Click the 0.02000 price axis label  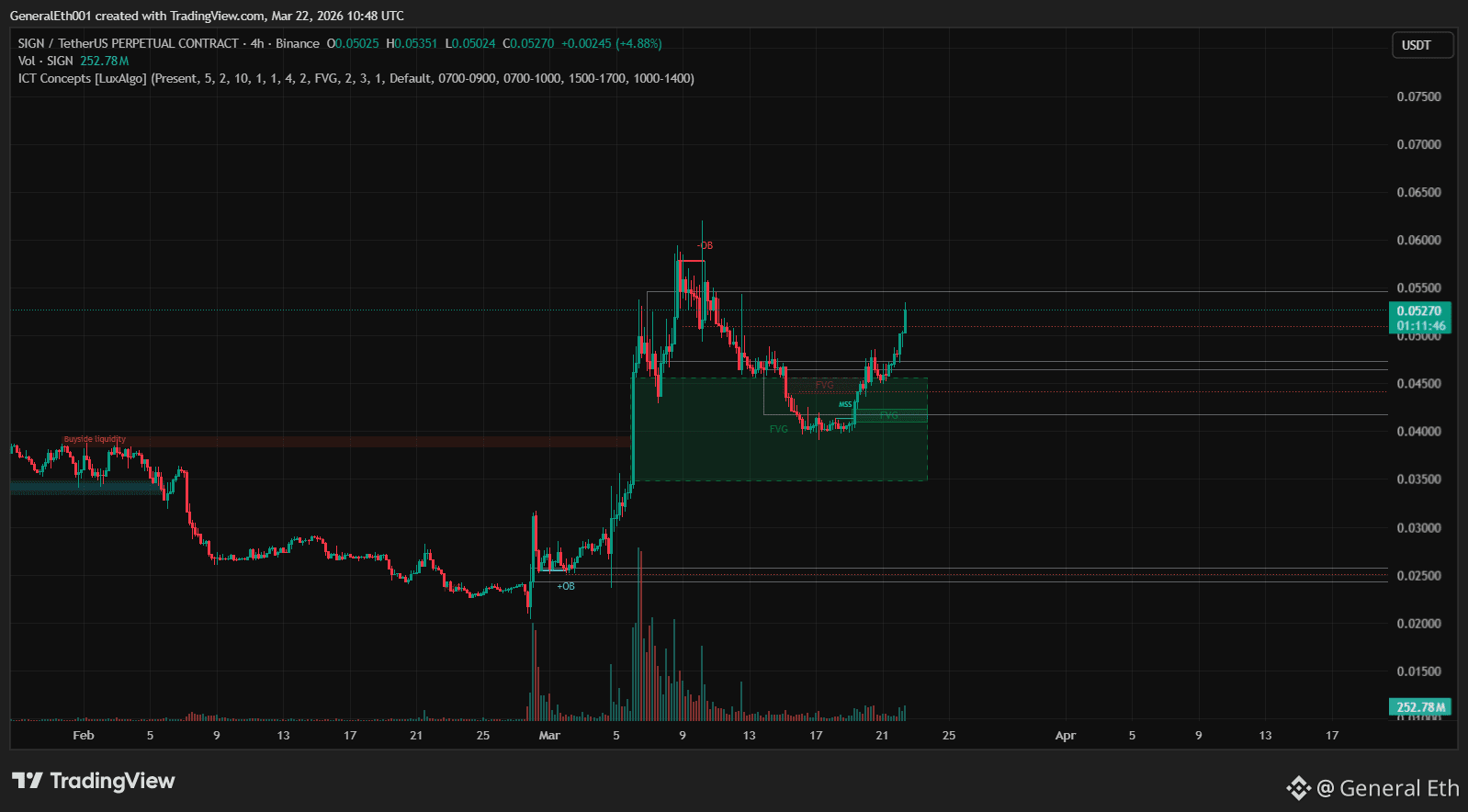pyautogui.click(x=1419, y=623)
